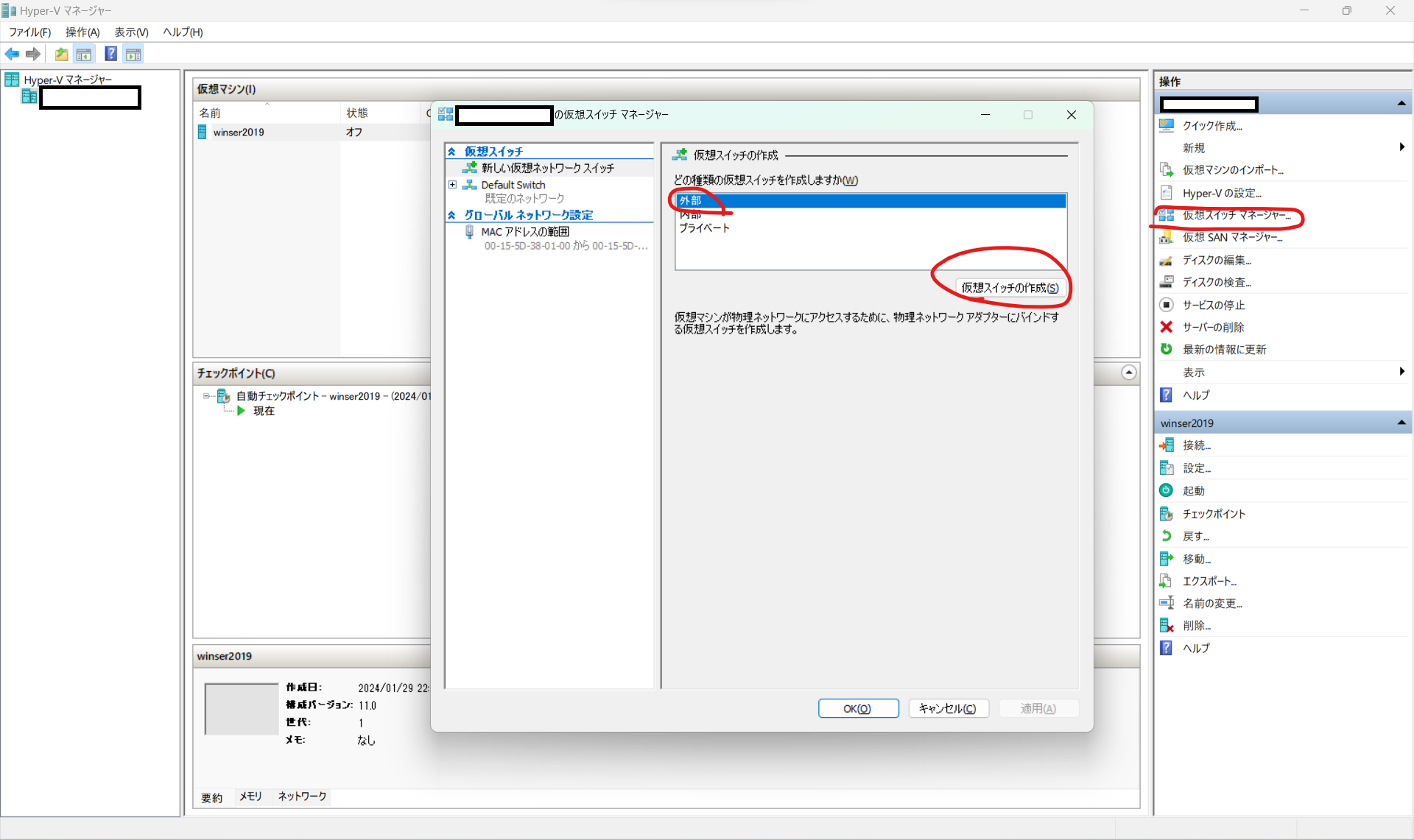Collapse the winser2019 actions section arrow

pos(1401,423)
